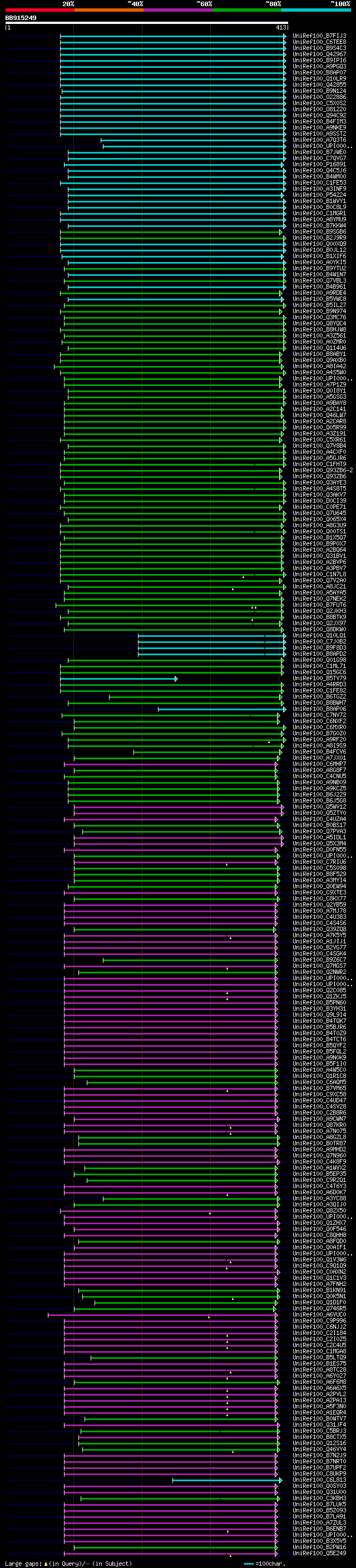Select the UniRef100_B8AP06 label
The height and width of the screenshot is (1568, 356).
pyautogui.click(x=319, y=709)
